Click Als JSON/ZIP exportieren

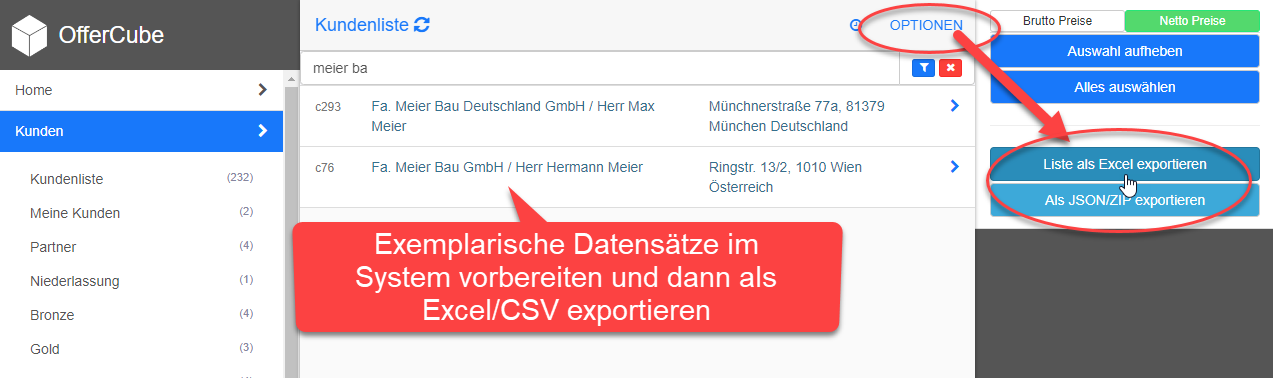pos(1125,200)
